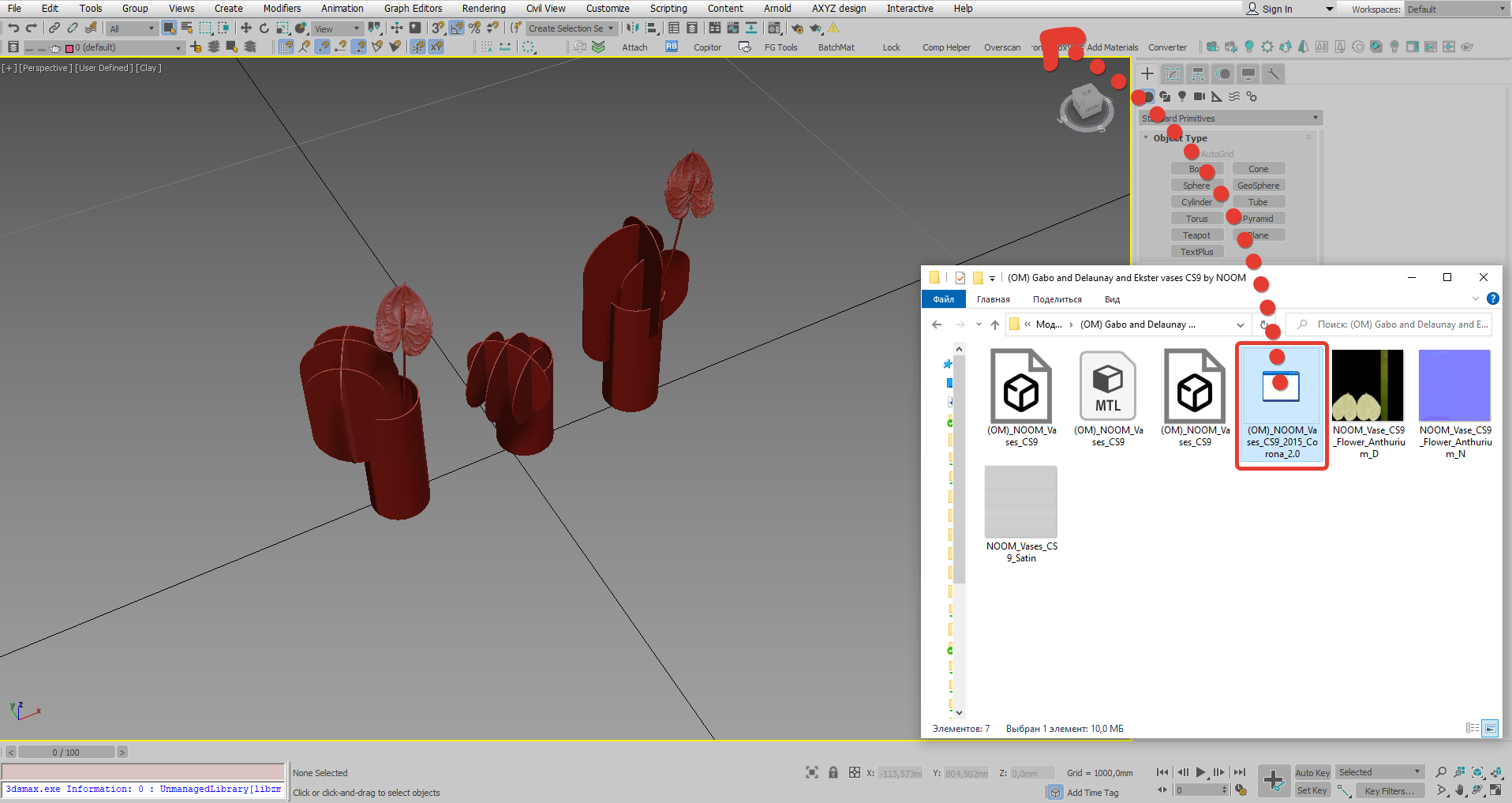Open the Rendering menu
Image resolution: width=1512 pixels, height=803 pixels.
tap(483, 9)
